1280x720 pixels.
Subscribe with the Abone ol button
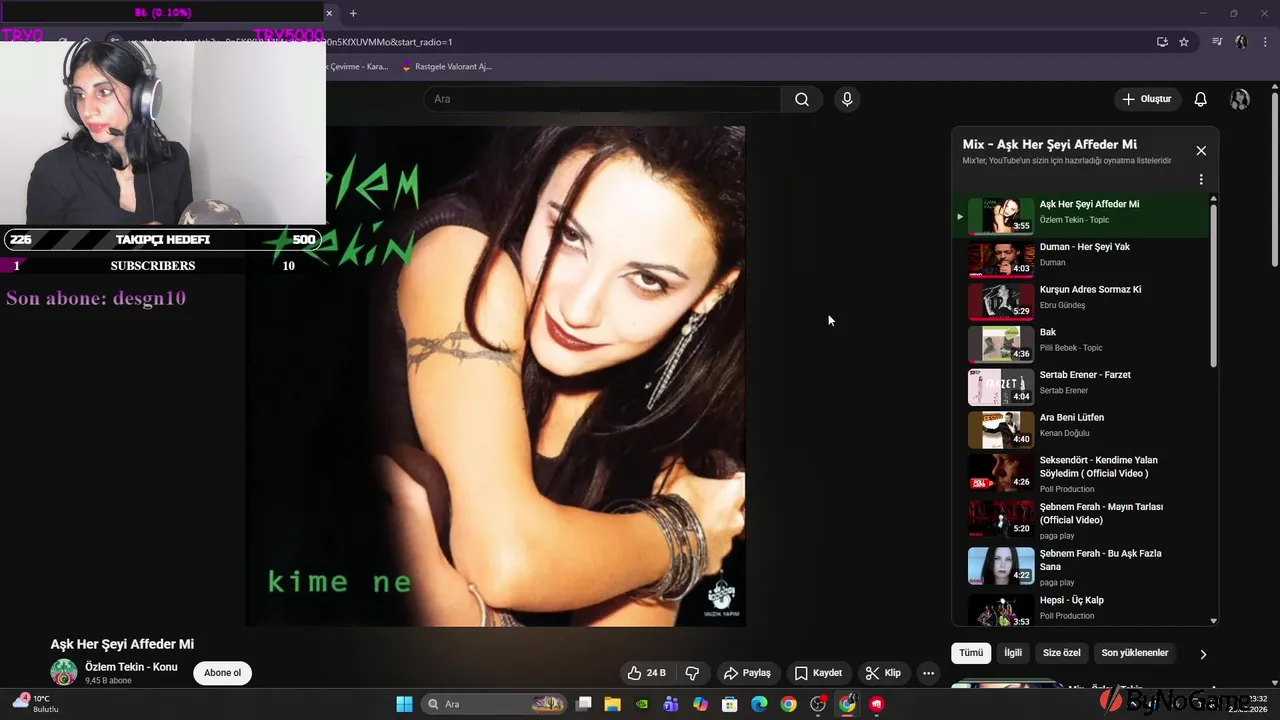tap(222, 673)
